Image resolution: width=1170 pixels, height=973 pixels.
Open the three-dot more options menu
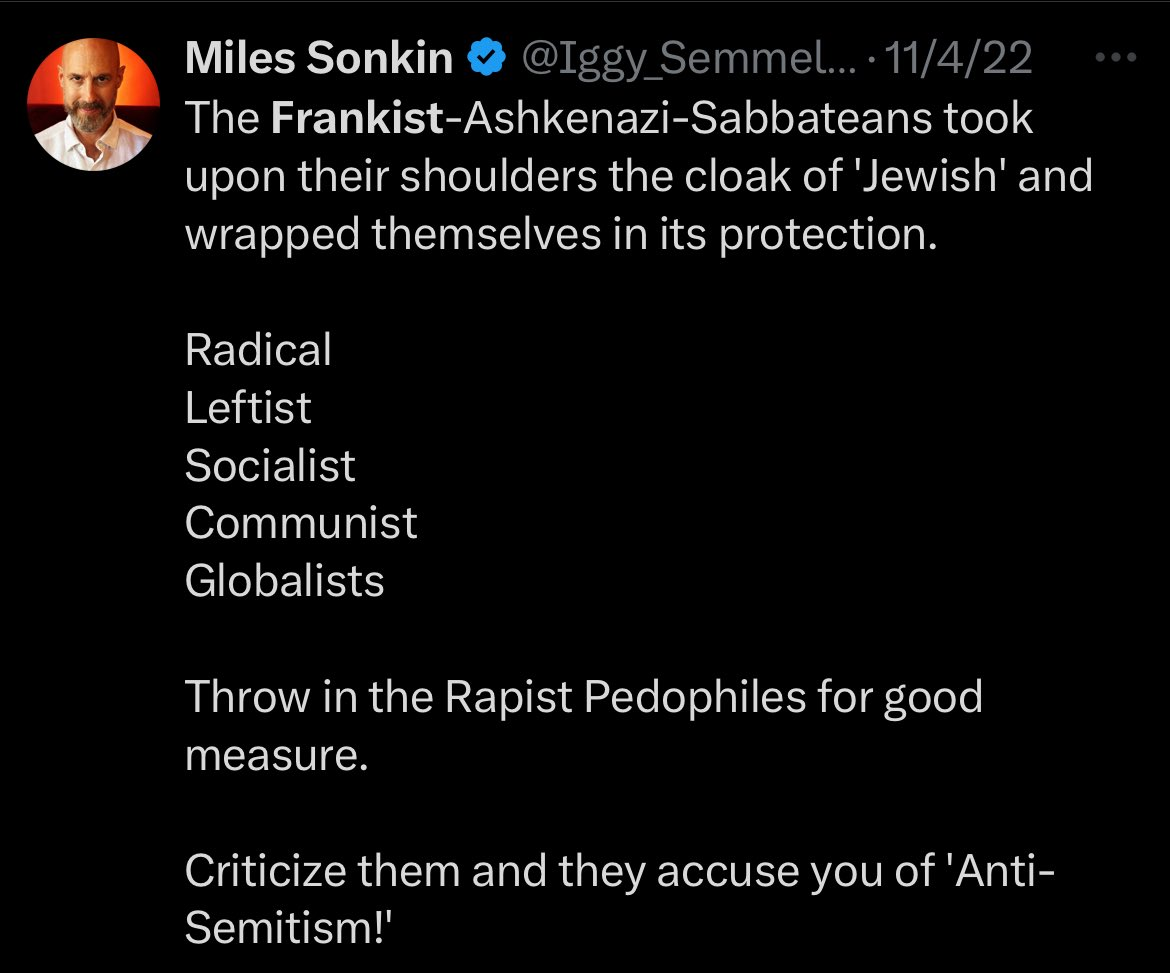tap(1118, 58)
